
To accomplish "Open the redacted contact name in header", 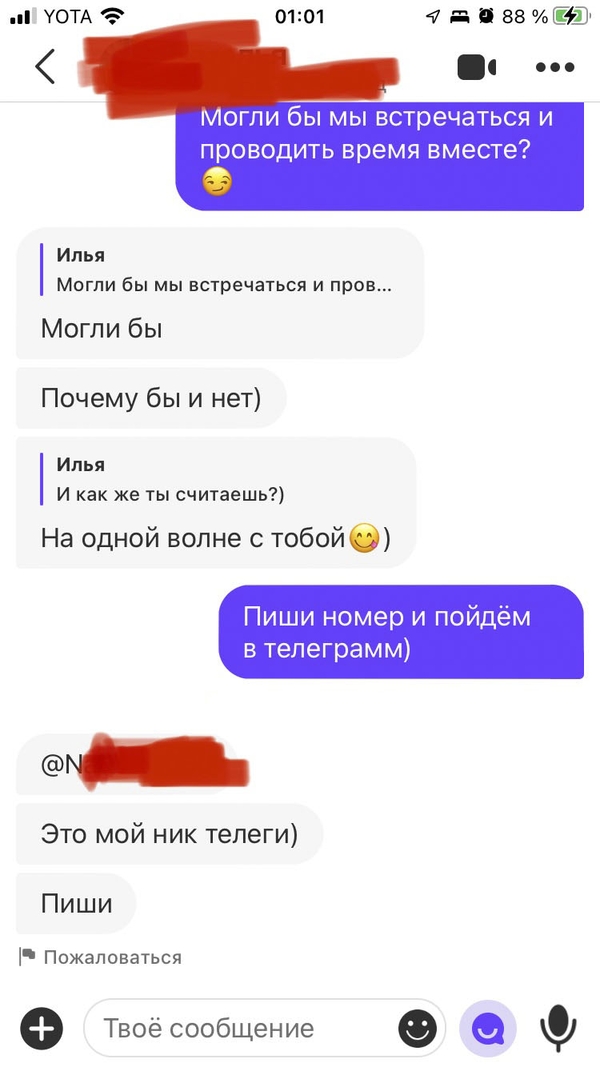I will click(x=238, y=67).
